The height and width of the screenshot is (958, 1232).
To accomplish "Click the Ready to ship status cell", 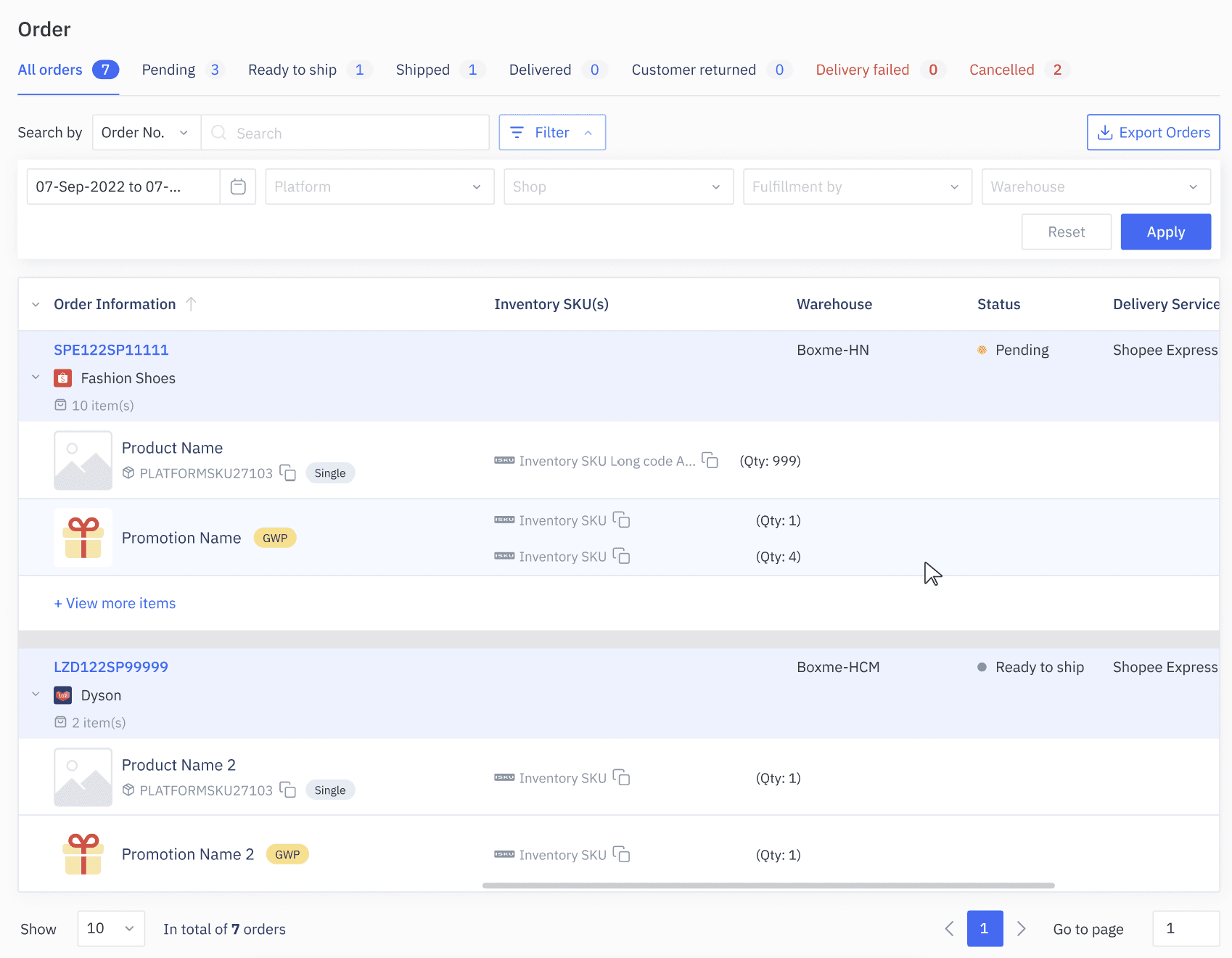I will (1031, 667).
